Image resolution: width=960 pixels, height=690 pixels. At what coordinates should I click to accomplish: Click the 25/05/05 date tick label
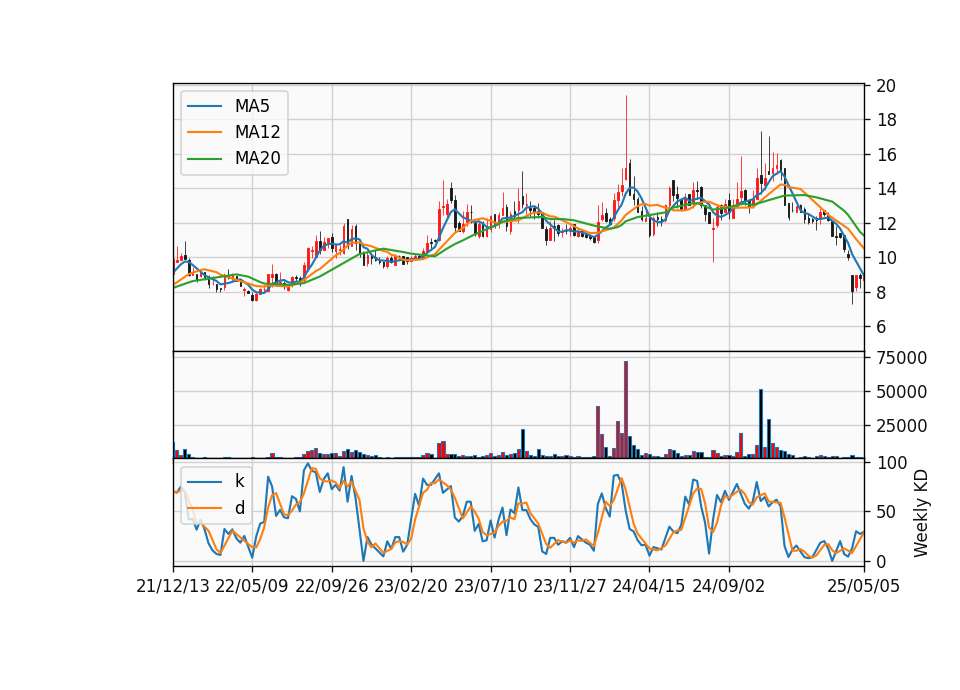tap(863, 586)
